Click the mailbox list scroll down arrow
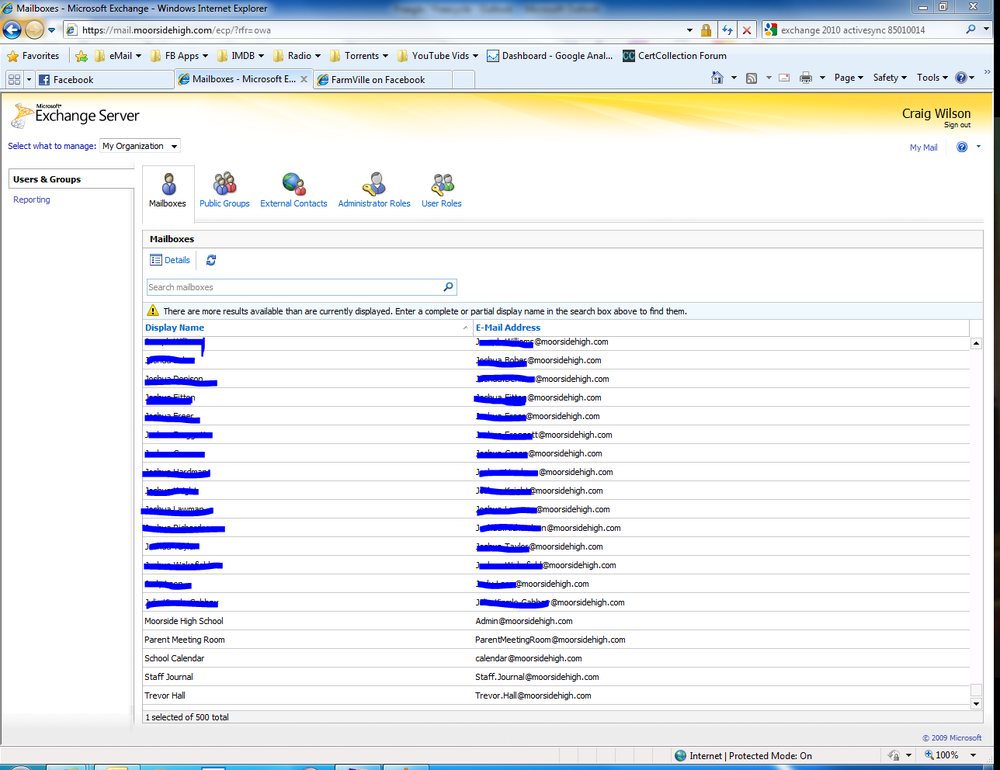The image size is (1000, 770). [976, 704]
